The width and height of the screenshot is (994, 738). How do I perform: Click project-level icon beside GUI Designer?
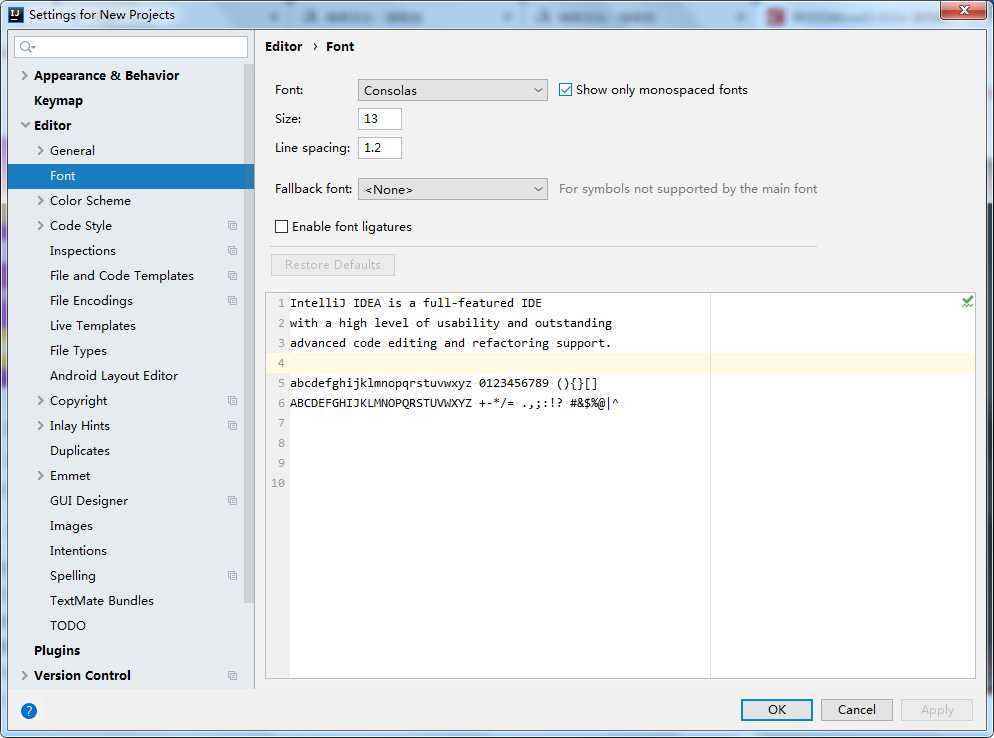click(x=233, y=501)
